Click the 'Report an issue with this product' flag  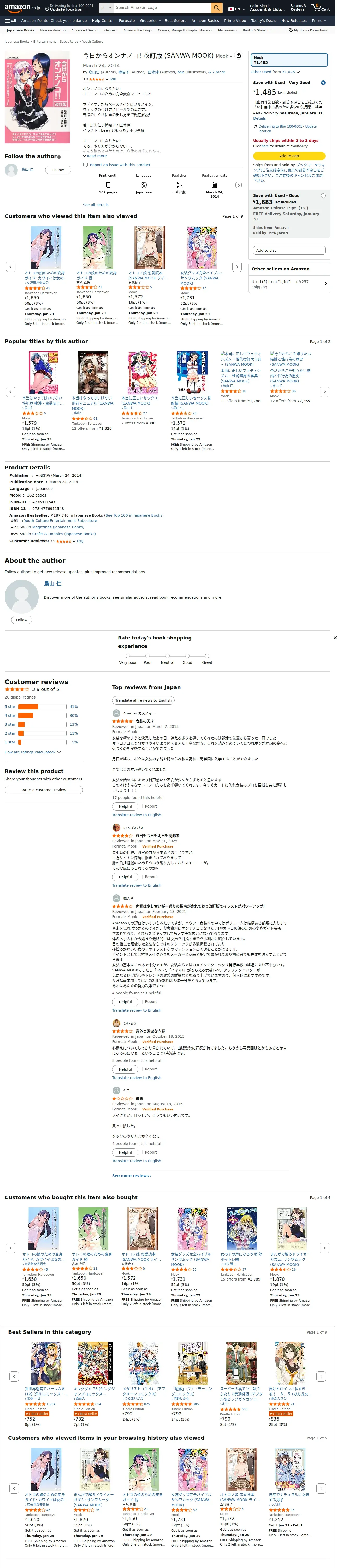coord(117,165)
